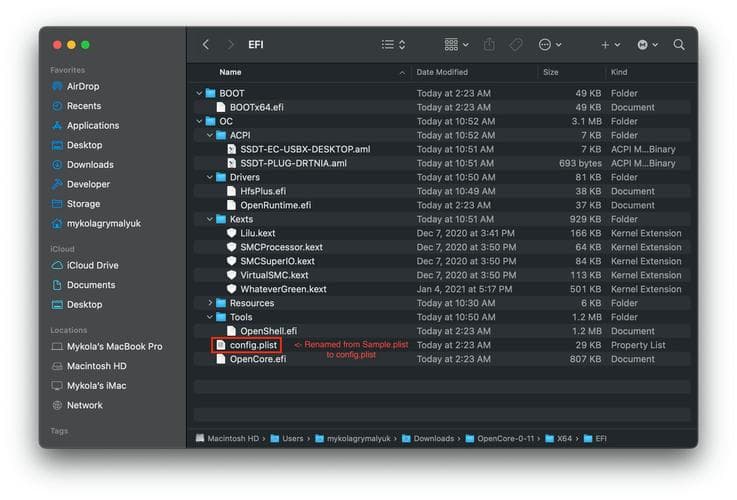The height and width of the screenshot is (500, 737).
Task: Open the group-by grid dropdown
Action: click(x=456, y=45)
